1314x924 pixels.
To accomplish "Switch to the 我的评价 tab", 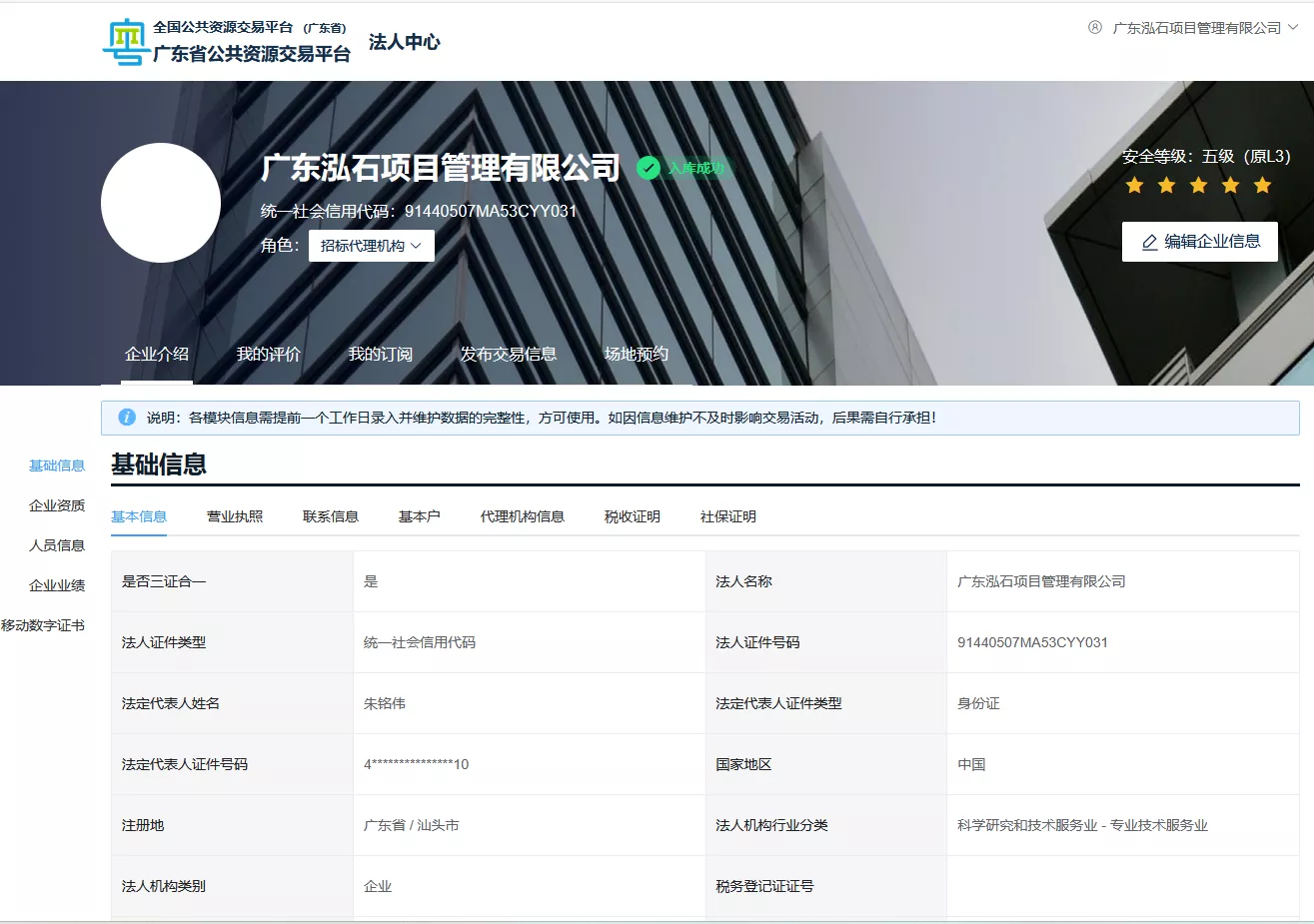I will click(x=269, y=354).
